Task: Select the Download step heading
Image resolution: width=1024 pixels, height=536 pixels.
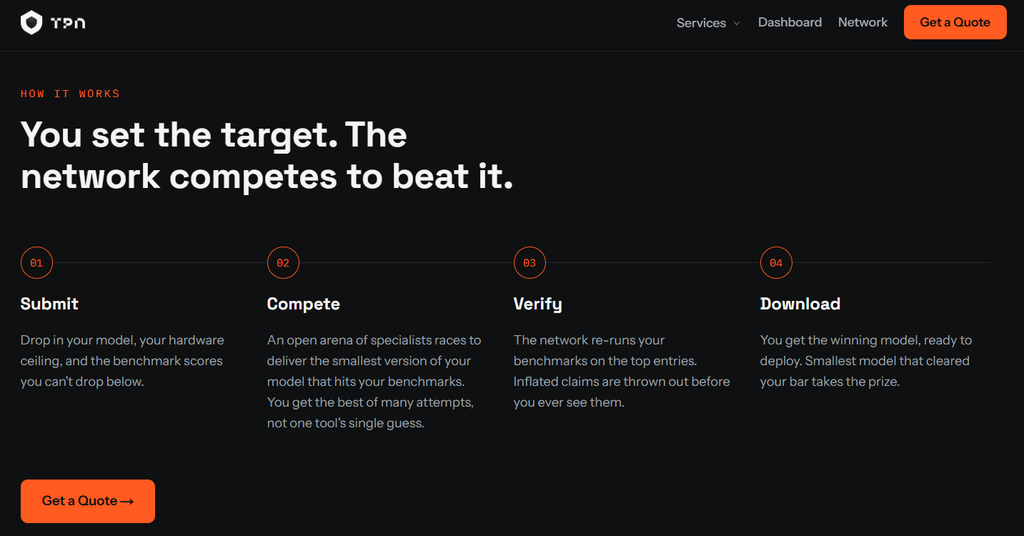Action: (x=800, y=304)
